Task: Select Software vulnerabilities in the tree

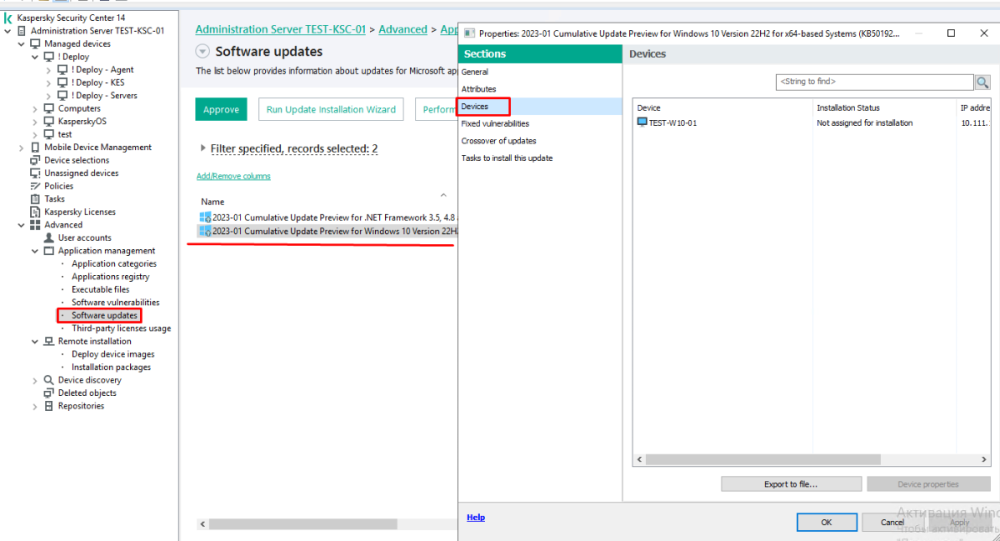Action: tap(115, 302)
